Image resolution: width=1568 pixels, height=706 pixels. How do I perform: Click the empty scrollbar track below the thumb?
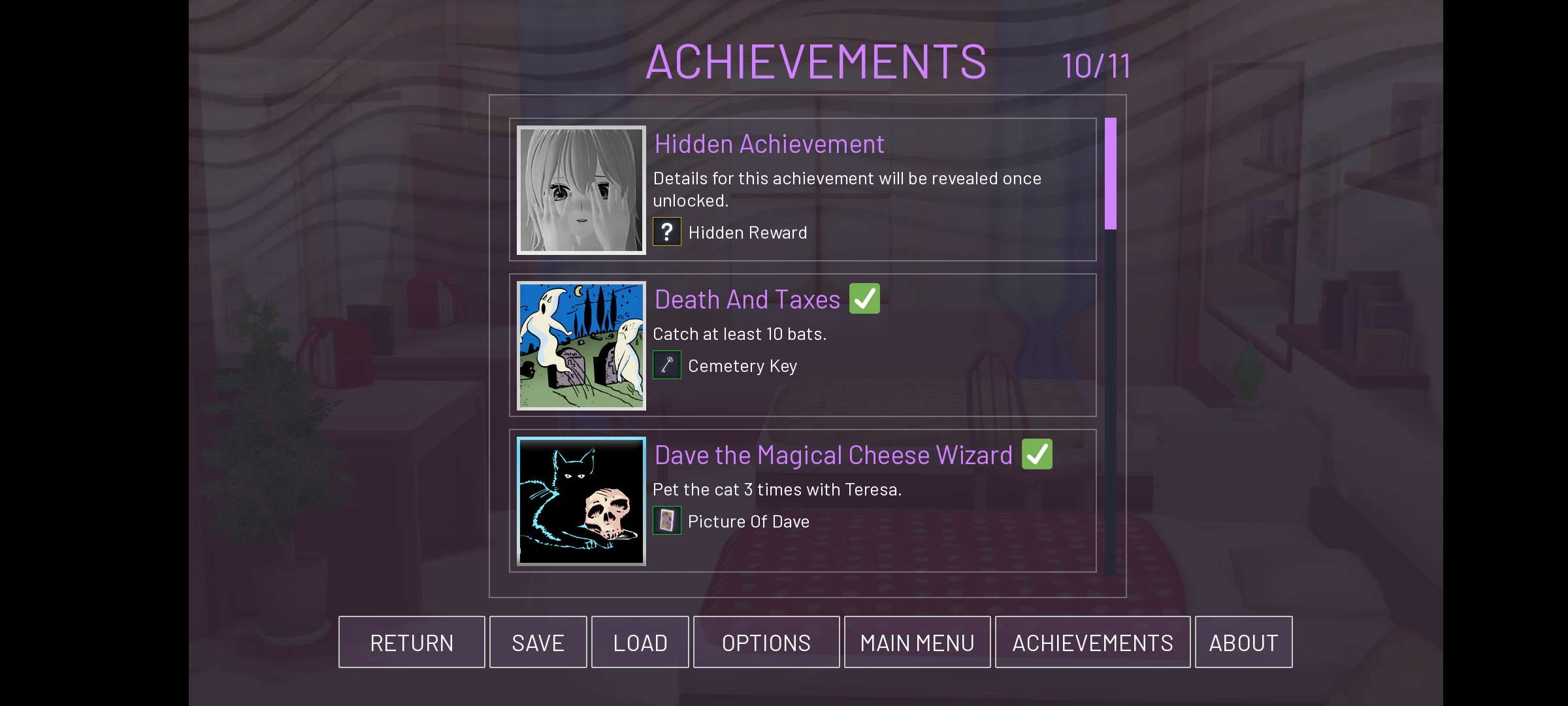(x=1111, y=402)
